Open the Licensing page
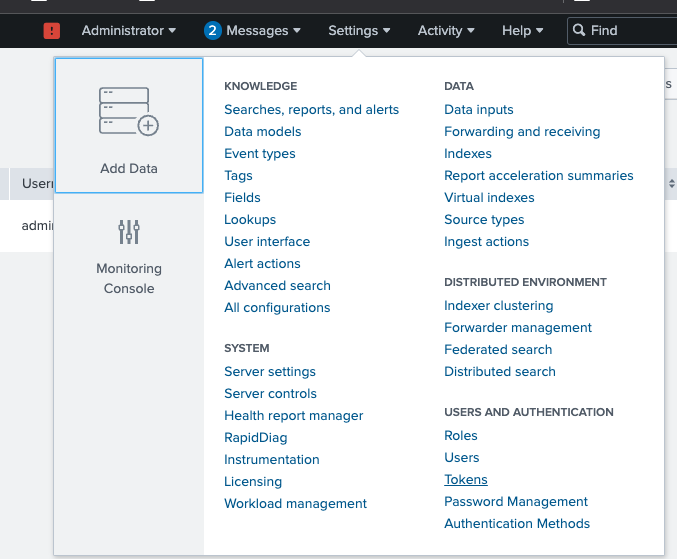Viewport: 677px width, 559px height. 253,482
